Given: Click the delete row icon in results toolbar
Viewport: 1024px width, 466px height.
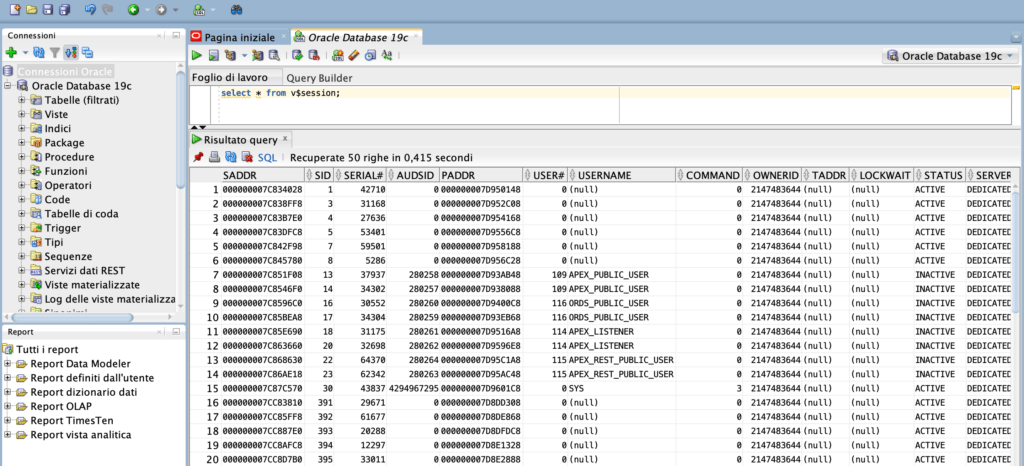Looking at the screenshot, I should tap(248, 157).
